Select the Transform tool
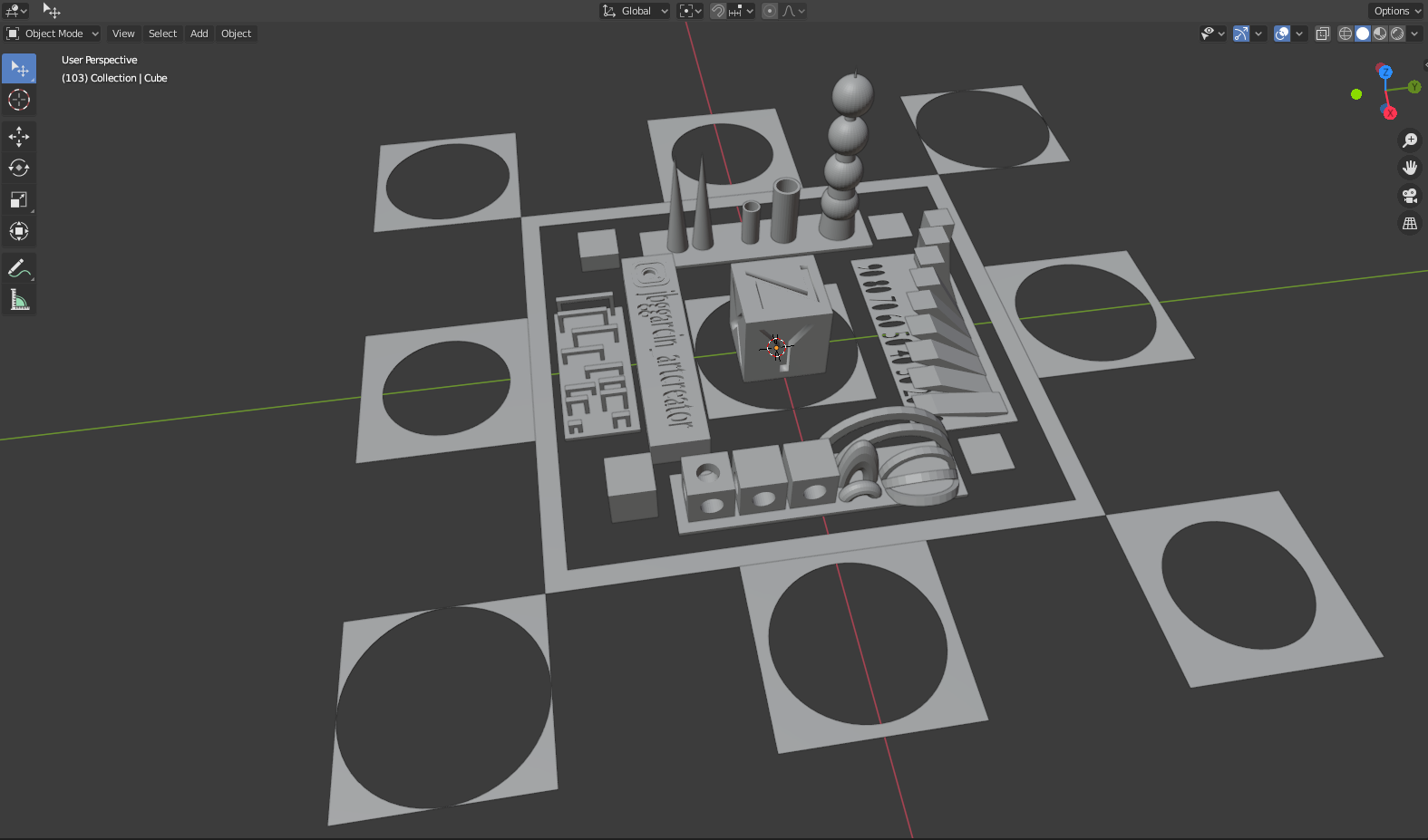The height and width of the screenshot is (840, 1428). (x=19, y=231)
